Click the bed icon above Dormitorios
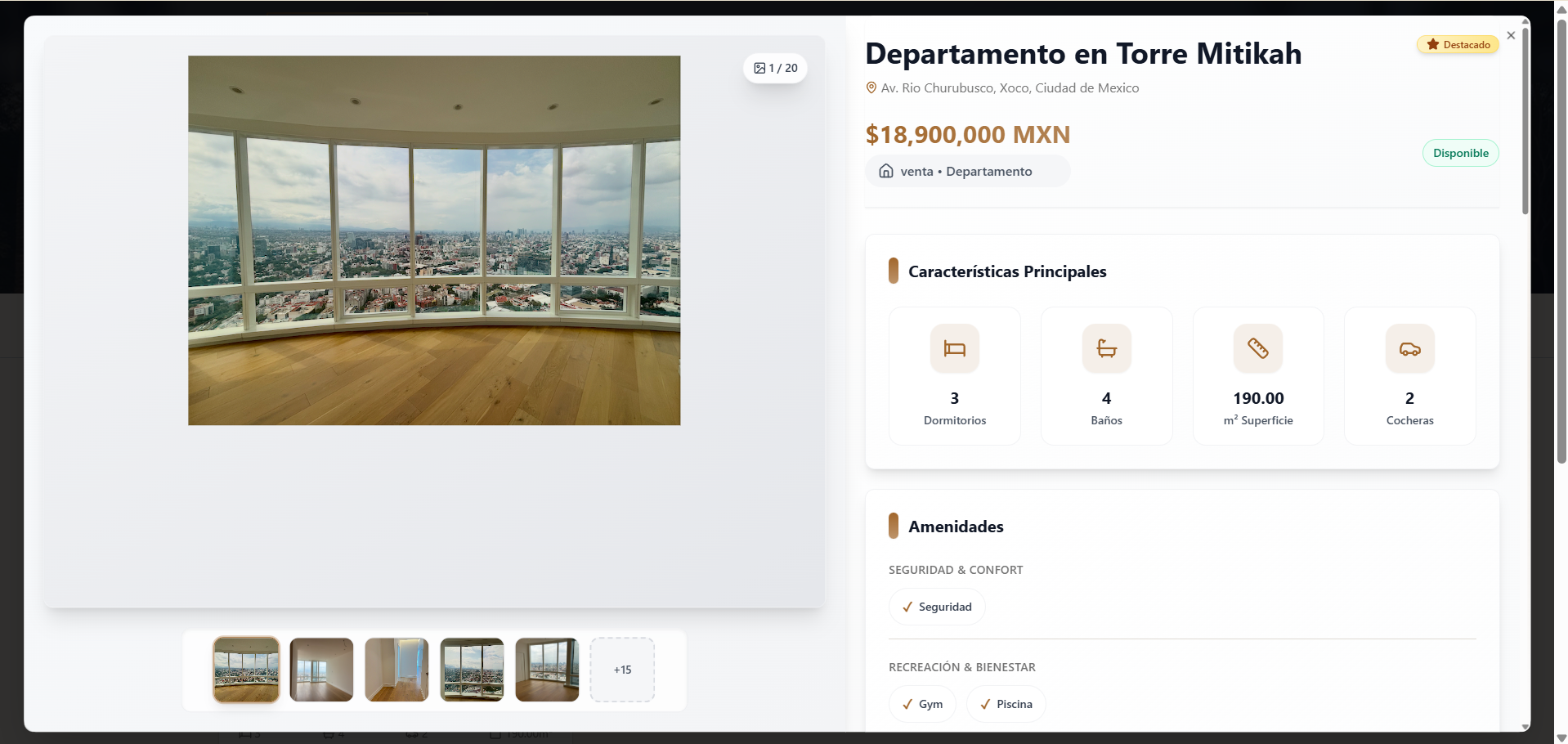1568x744 pixels. (954, 349)
